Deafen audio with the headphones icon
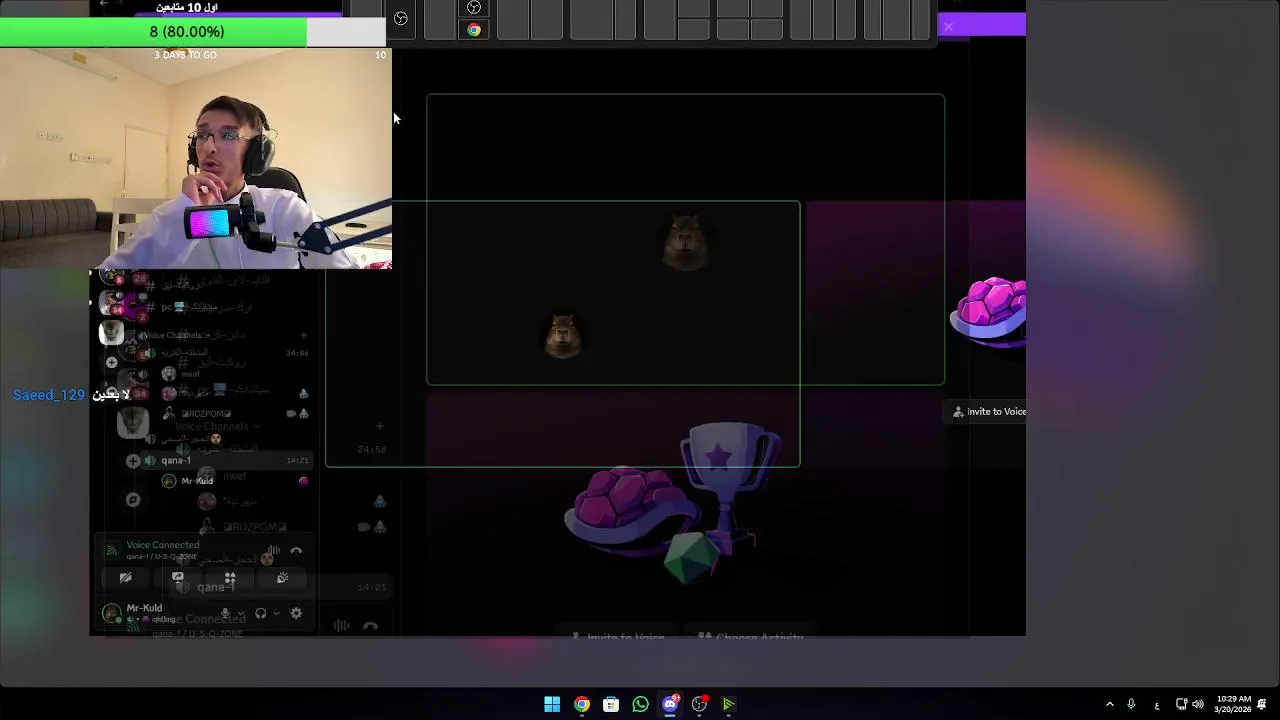1280x720 pixels. click(260, 613)
